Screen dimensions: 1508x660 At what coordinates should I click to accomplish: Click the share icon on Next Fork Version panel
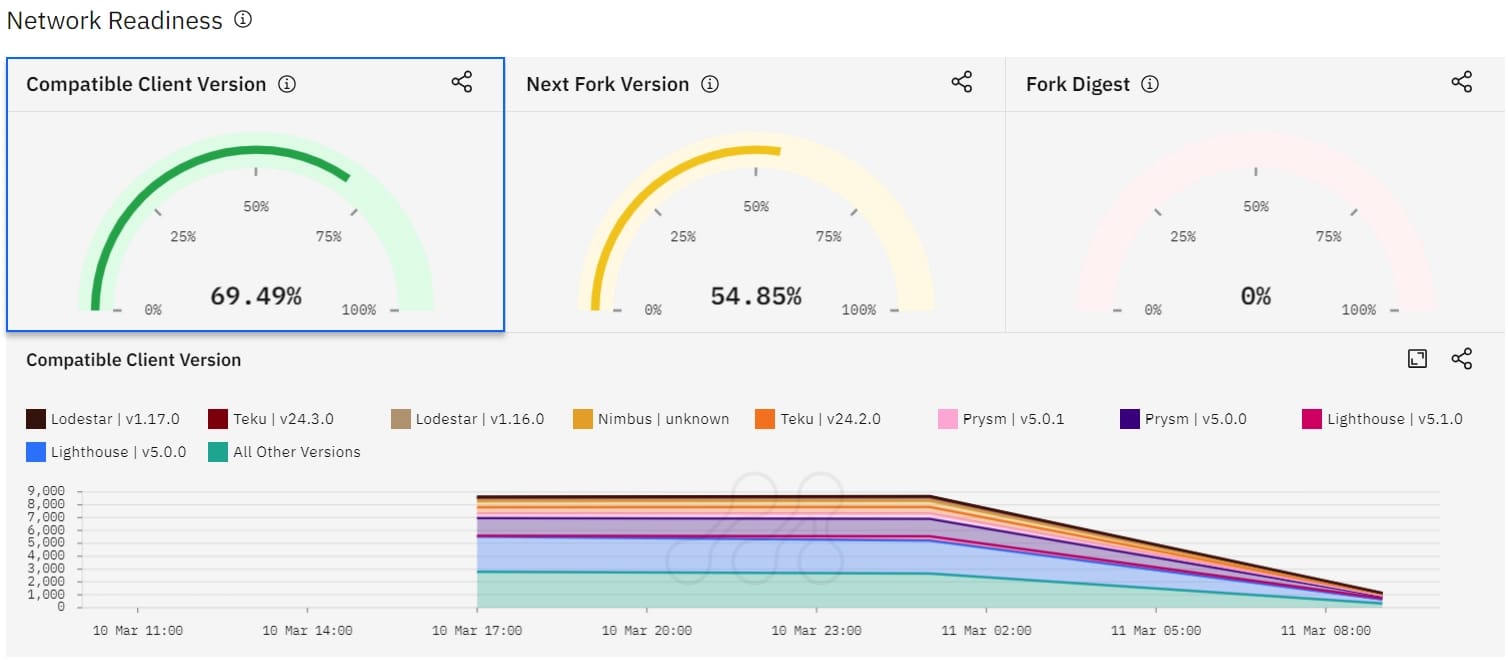click(x=961, y=82)
